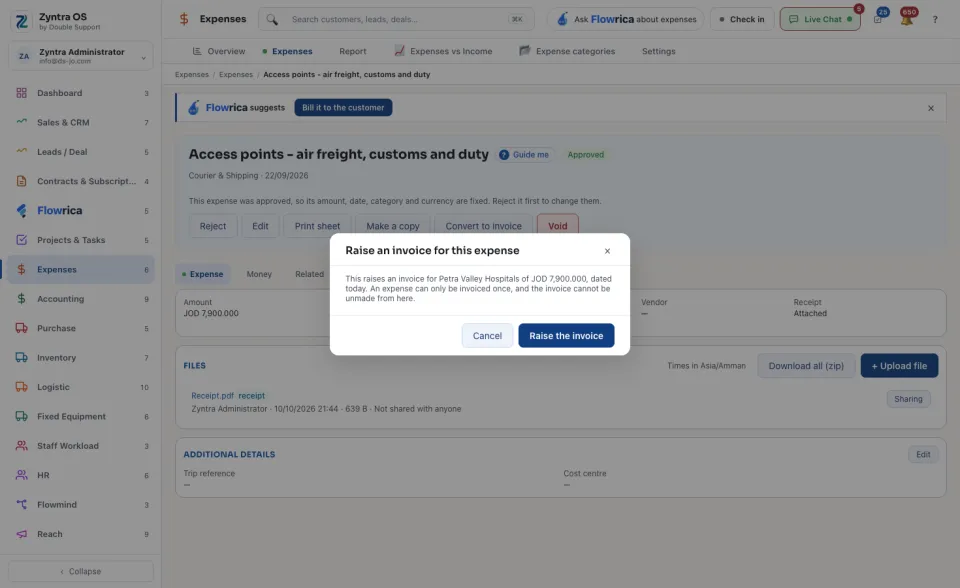
Task: Click the Upload file button
Action: click(x=899, y=366)
